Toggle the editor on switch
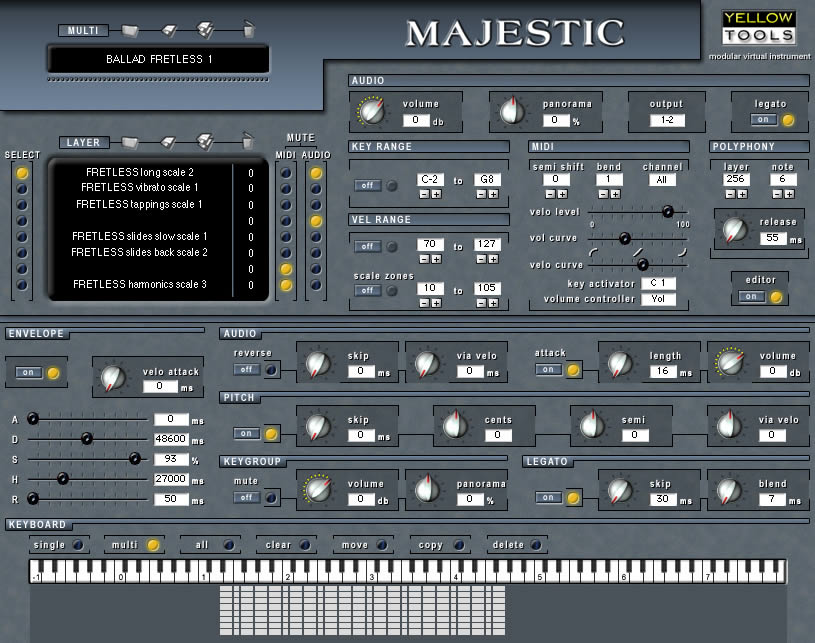This screenshot has width=815, height=643. tap(752, 296)
